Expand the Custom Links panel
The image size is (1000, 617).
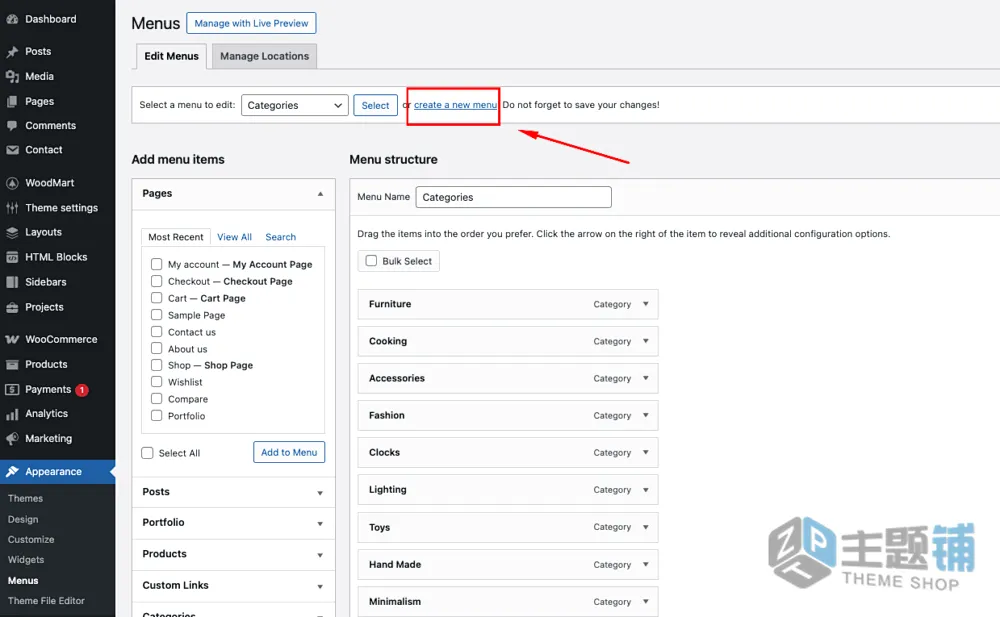click(320, 586)
